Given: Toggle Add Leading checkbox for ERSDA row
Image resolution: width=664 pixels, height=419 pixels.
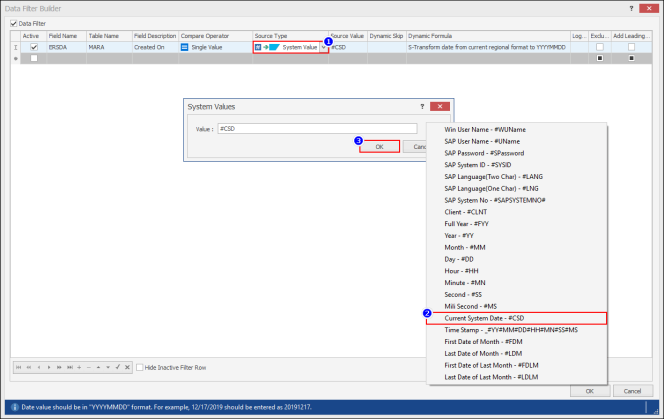Looking at the screenshot, I should pyautogui.click(x=631, y=47).
